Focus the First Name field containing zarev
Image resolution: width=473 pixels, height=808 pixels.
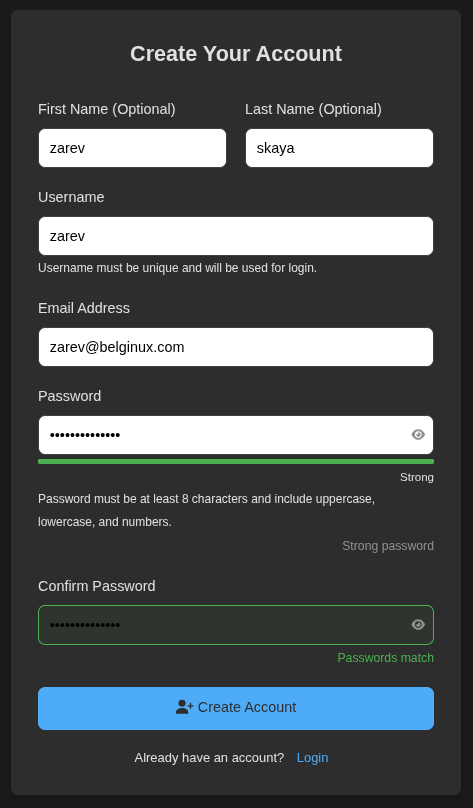132,148
